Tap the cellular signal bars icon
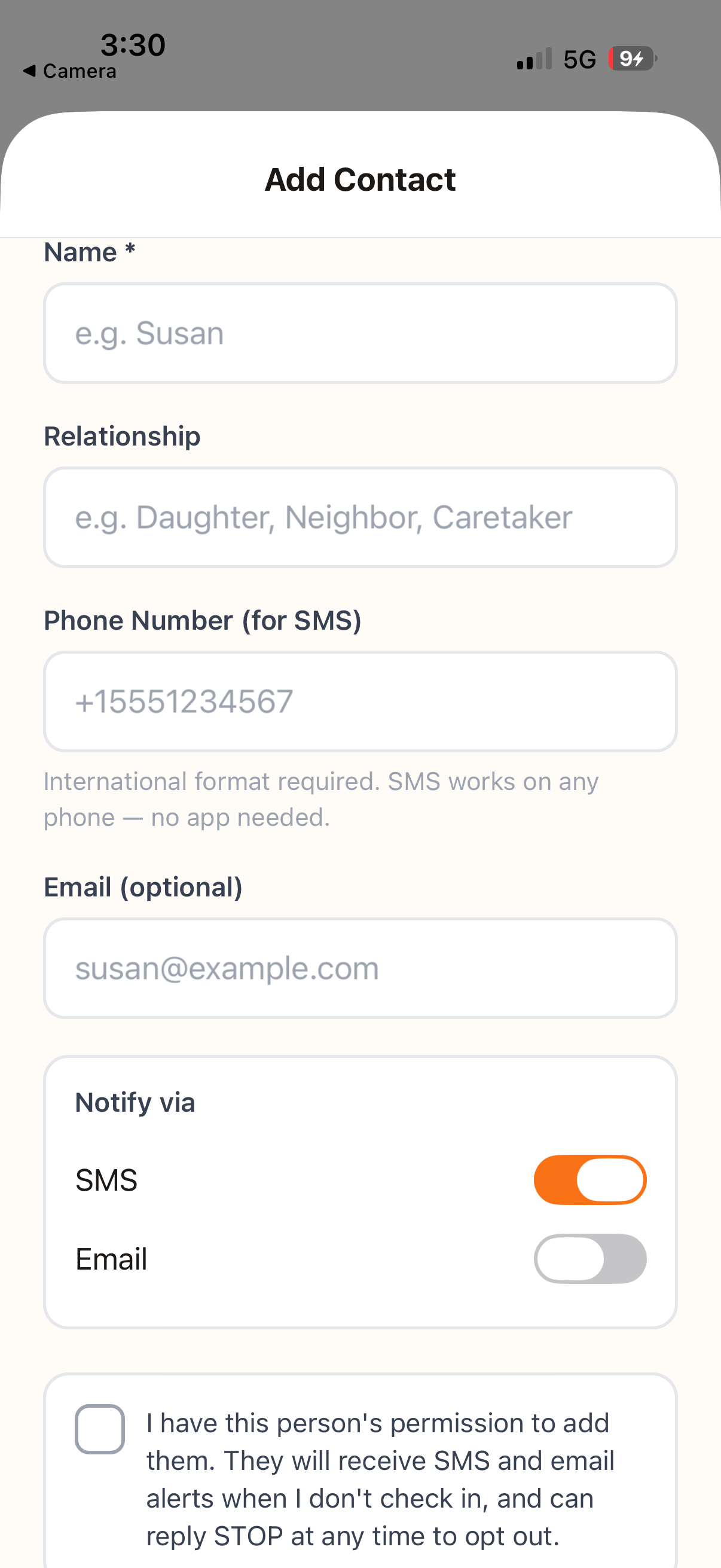This screenshot has width=721, height=1568. tap(534, 59)
